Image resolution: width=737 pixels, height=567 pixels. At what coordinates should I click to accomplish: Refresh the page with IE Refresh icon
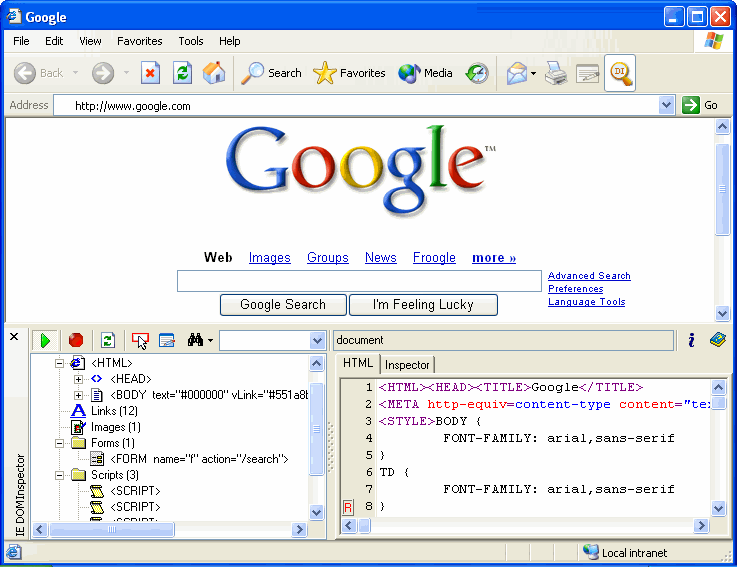[x=182, y=73]
